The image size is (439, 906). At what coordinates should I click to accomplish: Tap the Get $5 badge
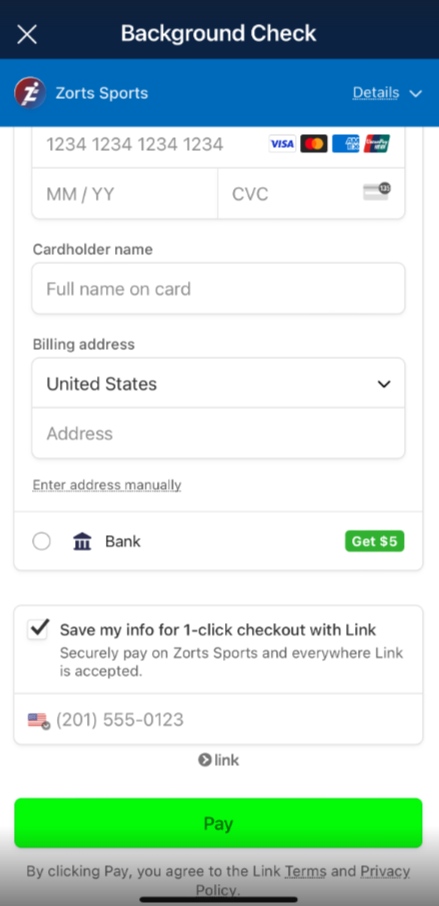[375, 541]
